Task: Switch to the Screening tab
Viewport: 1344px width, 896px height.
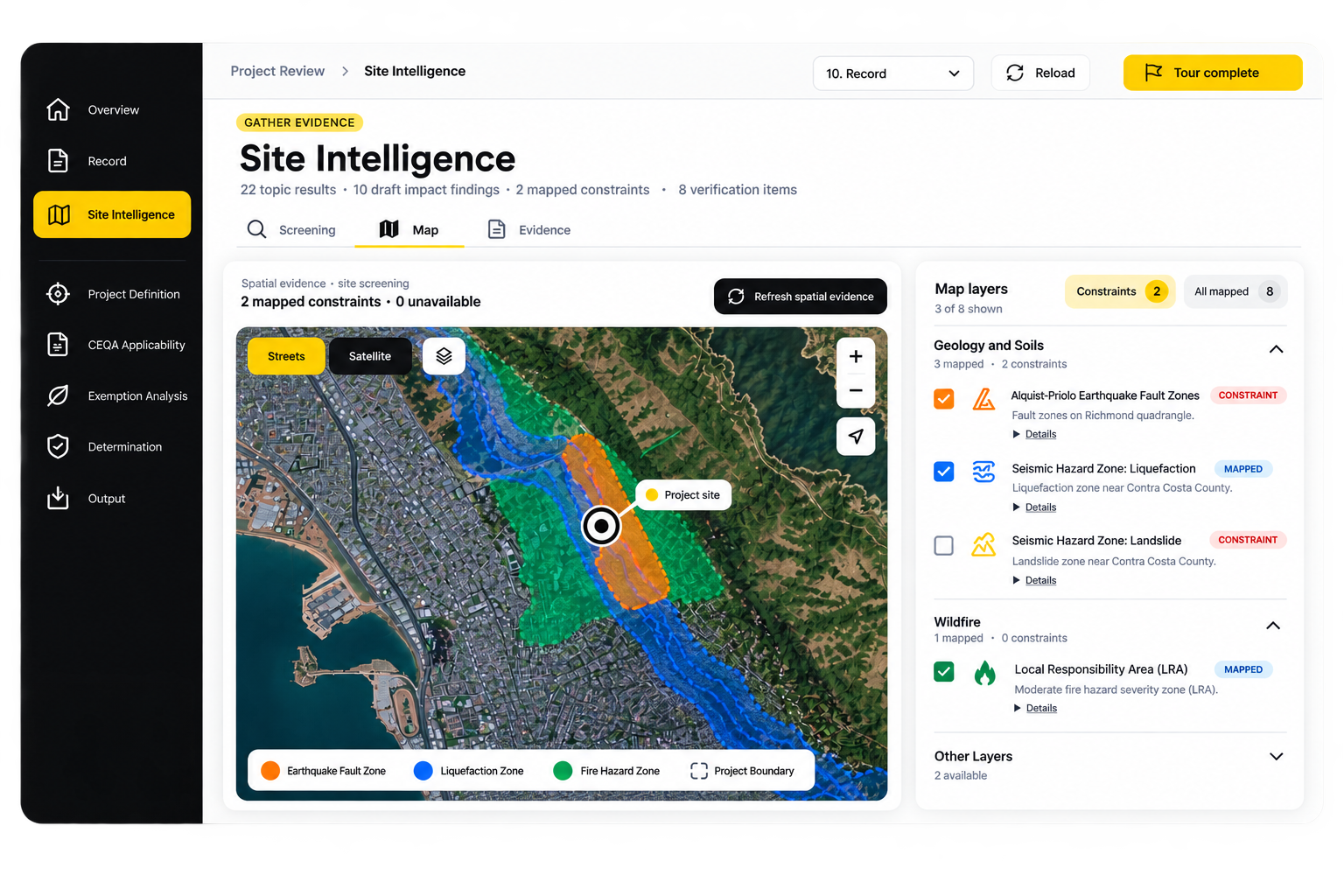Action: (x=292, y=229)
